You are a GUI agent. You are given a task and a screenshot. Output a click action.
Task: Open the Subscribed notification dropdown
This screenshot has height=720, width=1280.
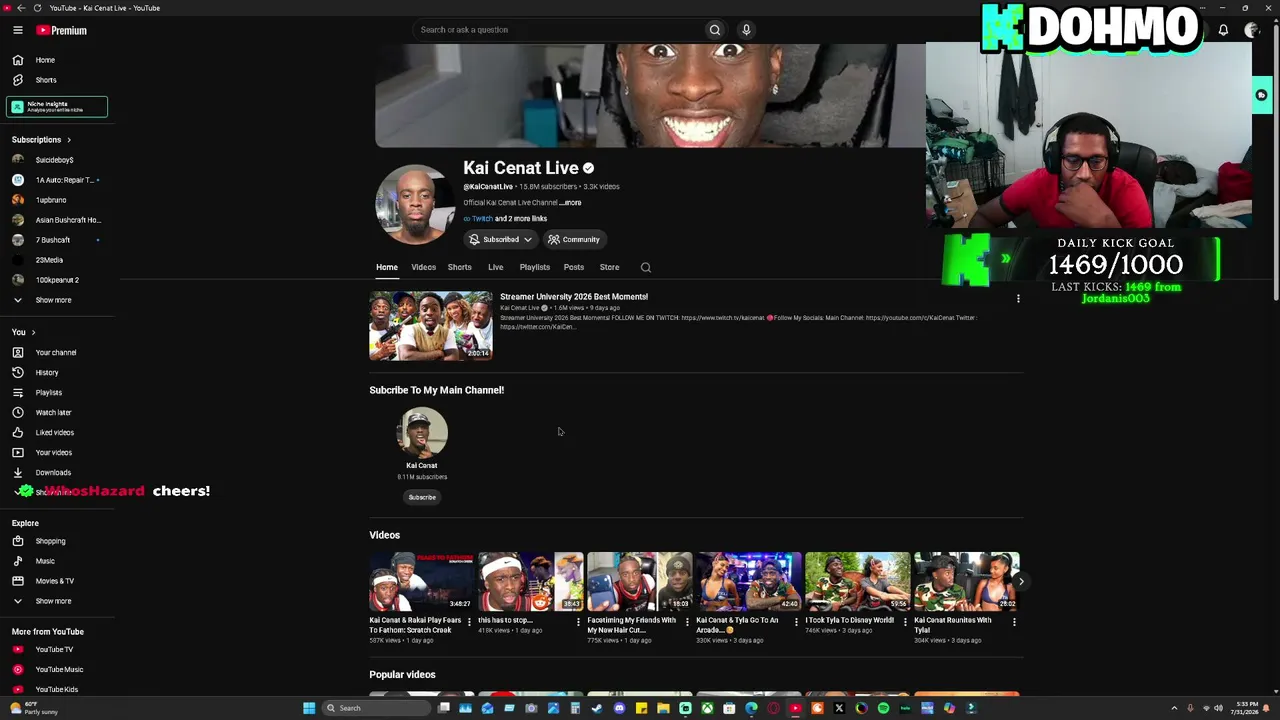pos(501,240)
